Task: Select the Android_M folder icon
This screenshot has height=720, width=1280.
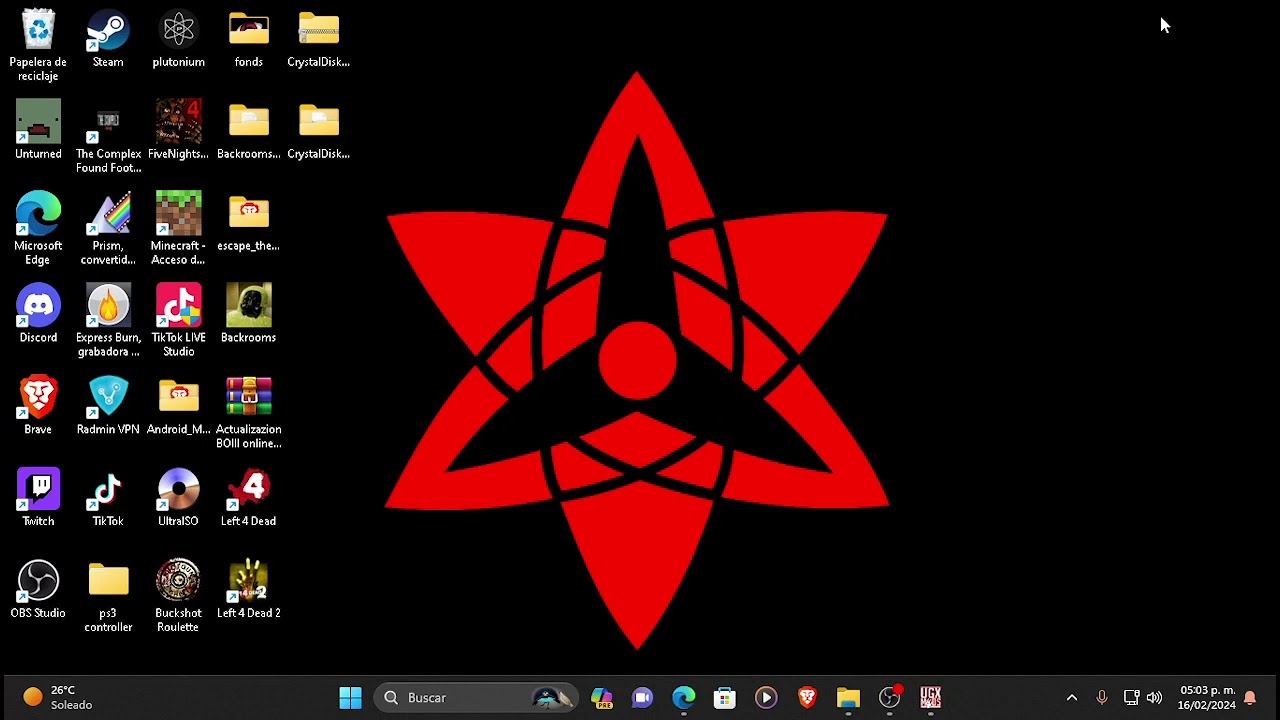Action: point(178,398)
